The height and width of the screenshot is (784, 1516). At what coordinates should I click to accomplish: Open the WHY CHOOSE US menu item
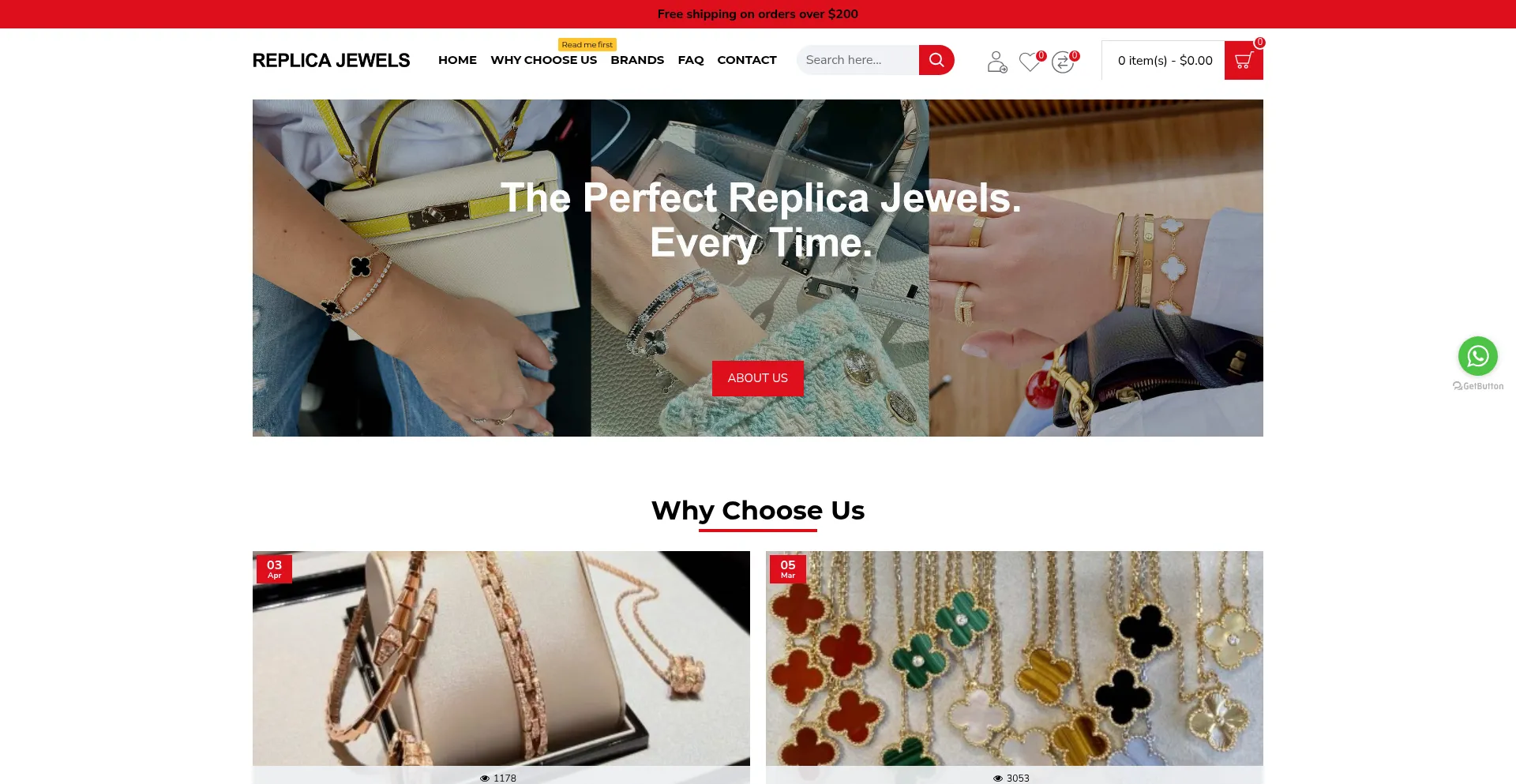point(543,60)
